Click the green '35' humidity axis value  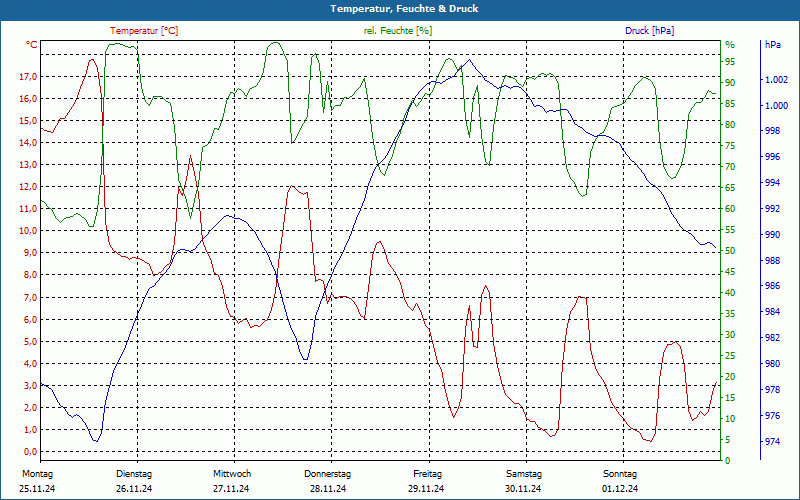pyautogui.click(x=730, y=314)
